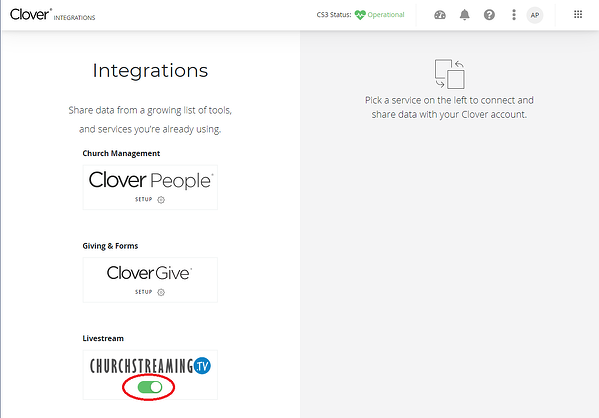Open the dashboard speedometer icon

click(x=440, y=15)
